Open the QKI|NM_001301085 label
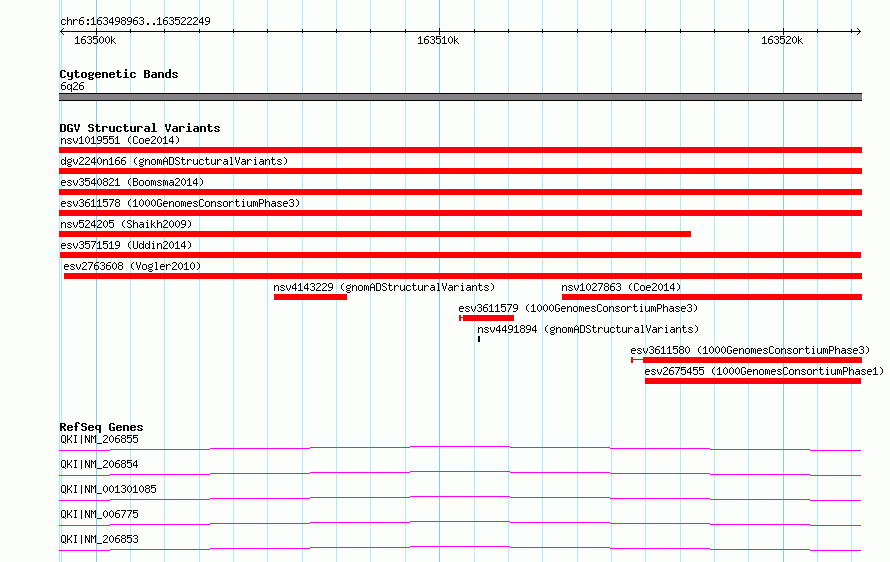The width and height of the screenshot is (890, 562). [x=108, y=489]
